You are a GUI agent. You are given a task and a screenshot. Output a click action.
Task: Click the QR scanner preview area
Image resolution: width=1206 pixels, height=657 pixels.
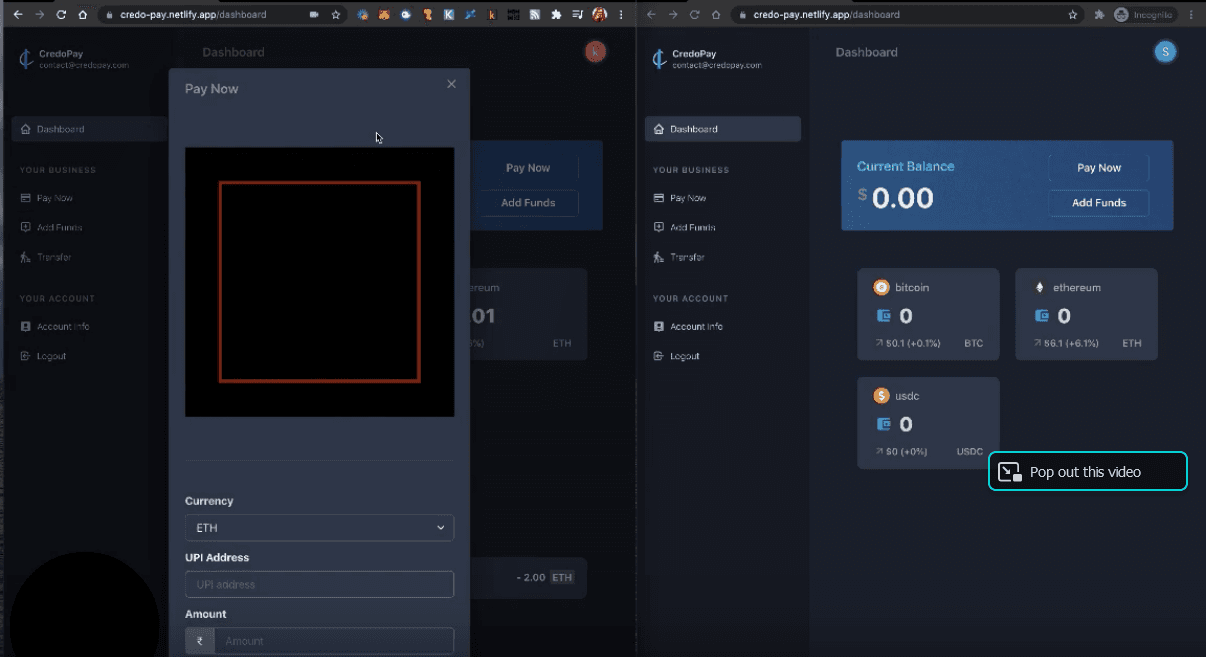[319, 282]
